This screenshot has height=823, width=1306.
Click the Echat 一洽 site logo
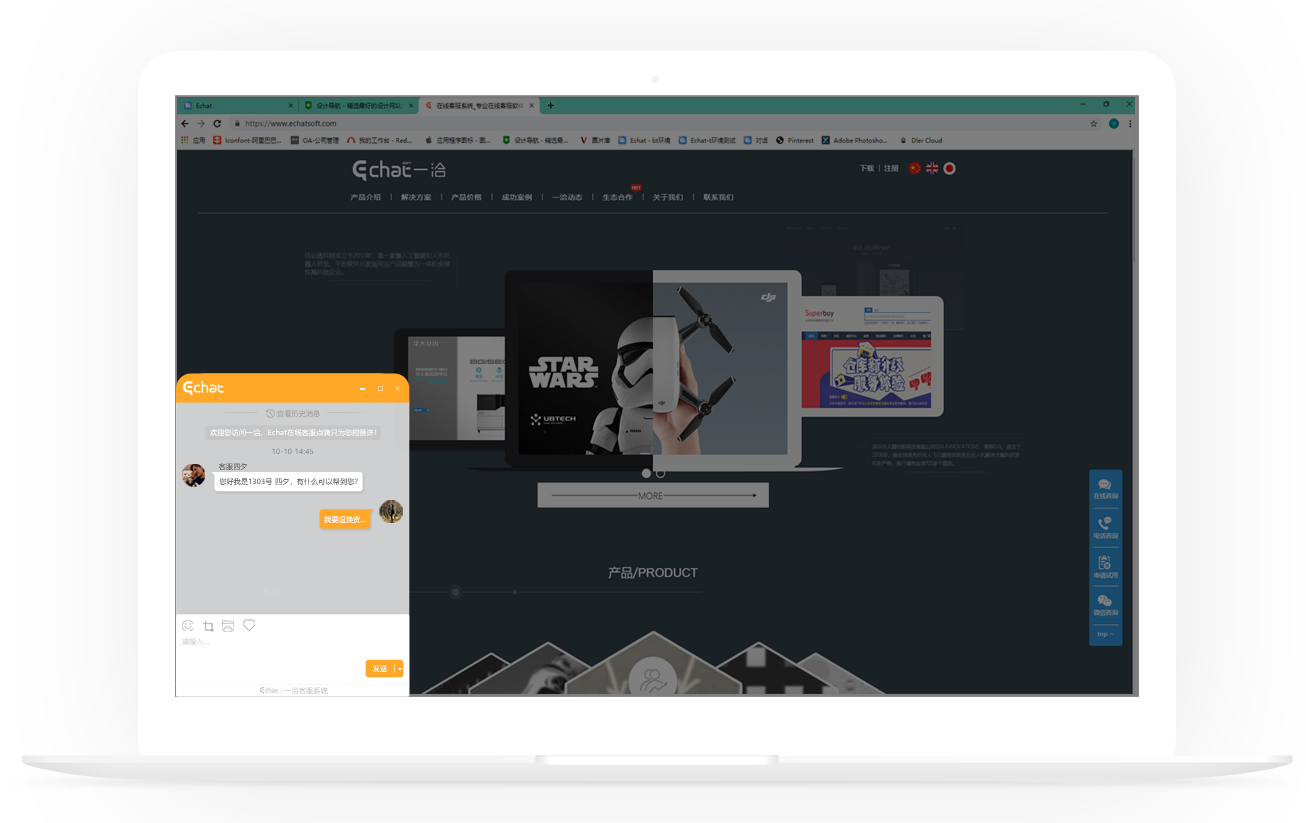(x=399, y=169)
